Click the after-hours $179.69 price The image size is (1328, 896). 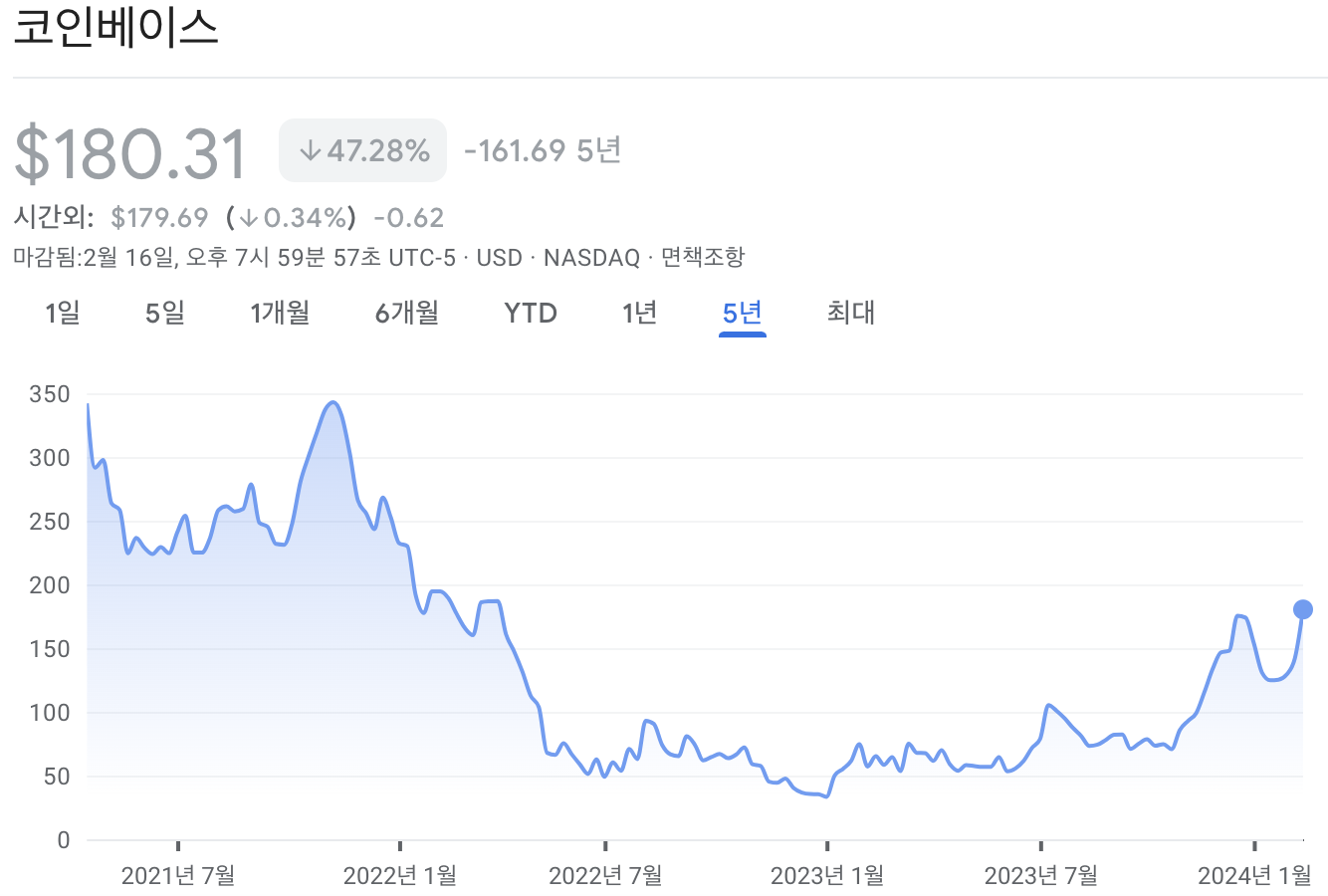click(x=159, y=217)
